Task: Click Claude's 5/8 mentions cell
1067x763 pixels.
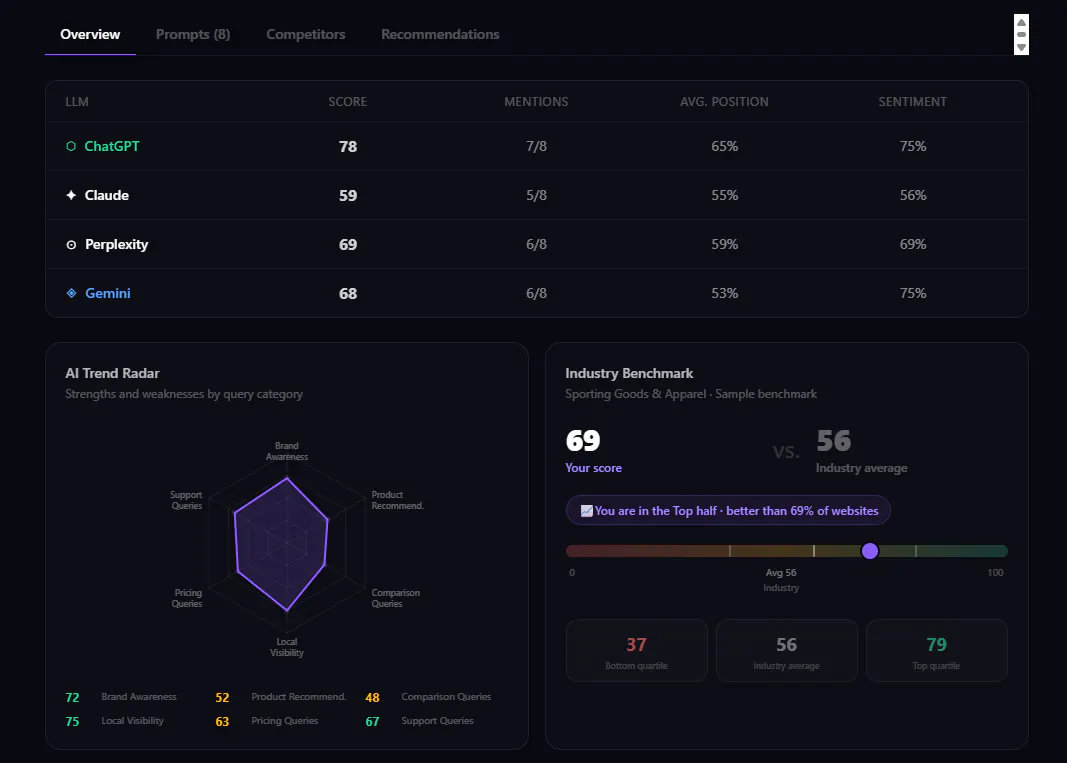Action: (536, 195)
